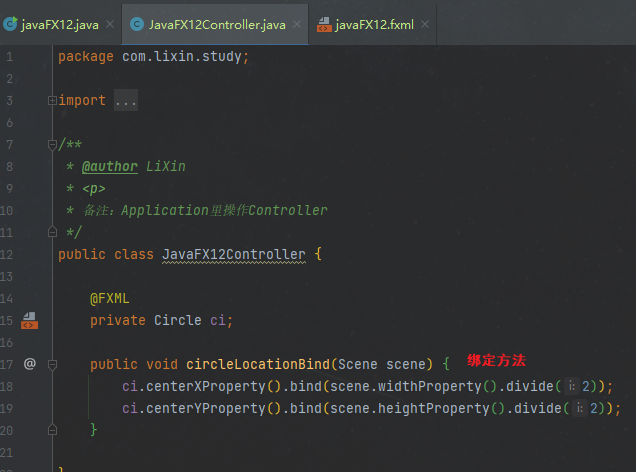Open the javaFX12.fxml tab

coord(374,25)
